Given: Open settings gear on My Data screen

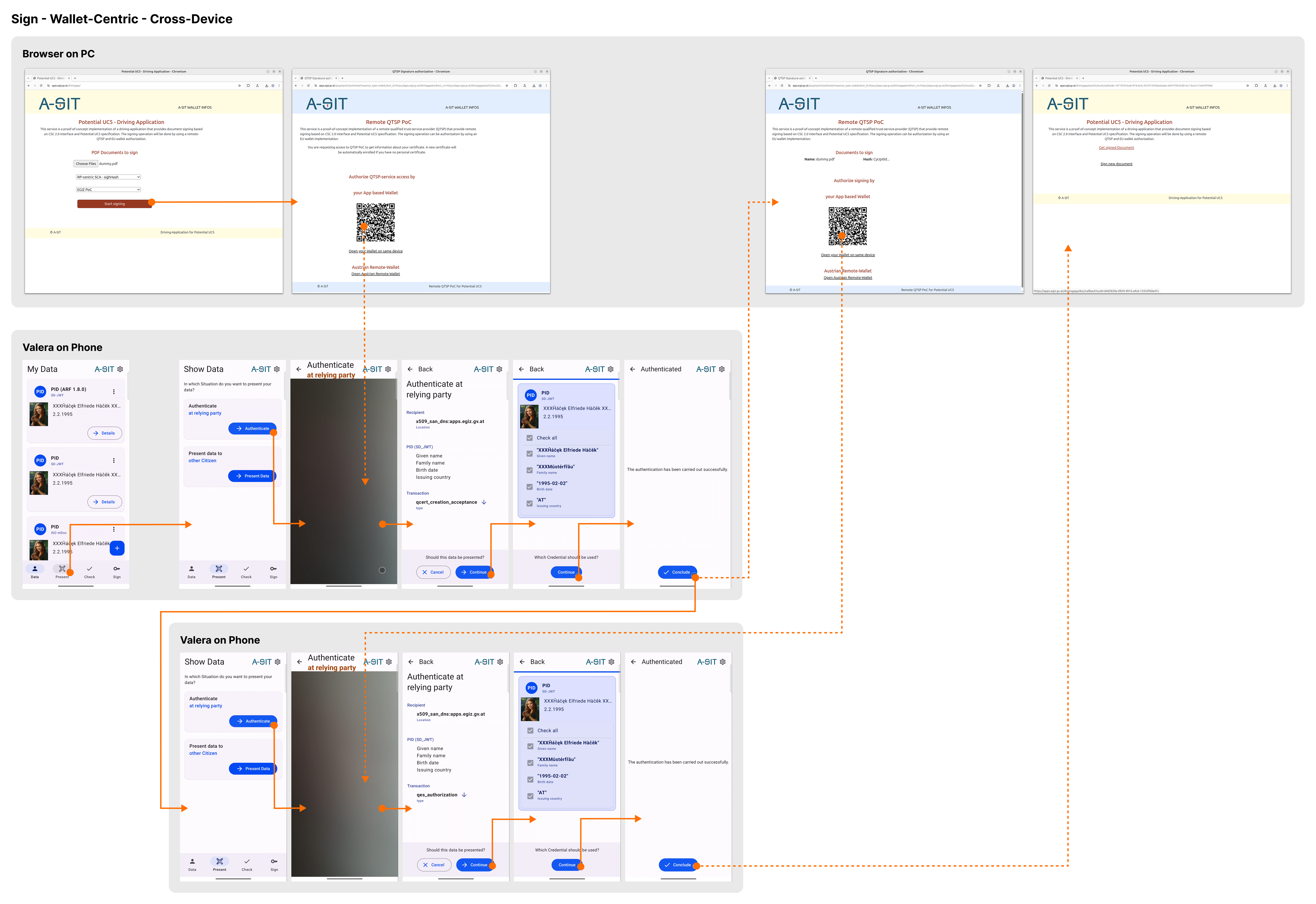Looking at the screenshot, I should [120, 369].
